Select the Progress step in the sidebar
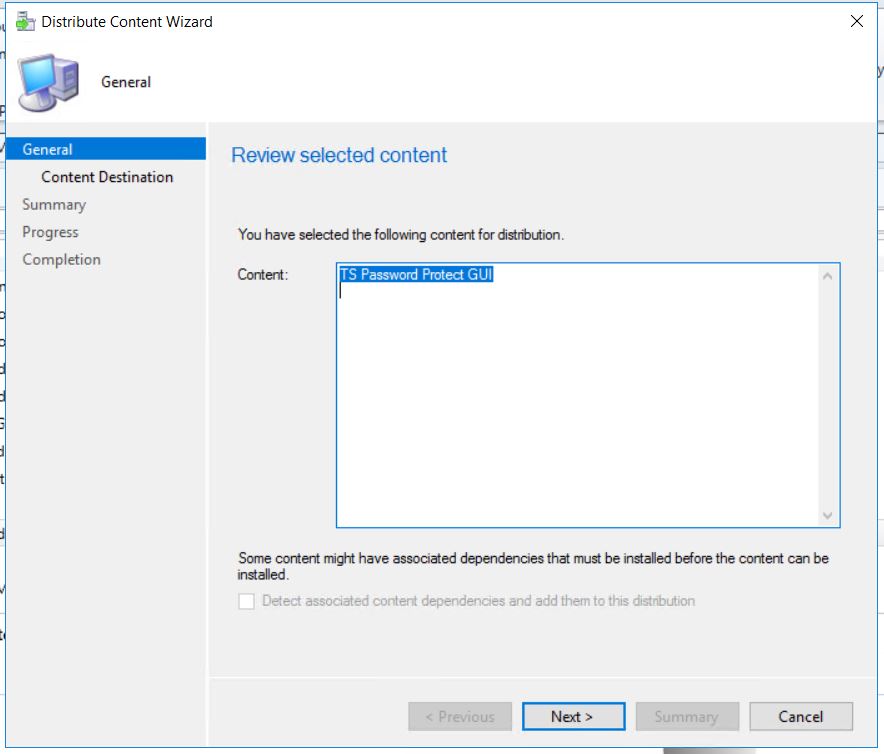 [50, 231]
